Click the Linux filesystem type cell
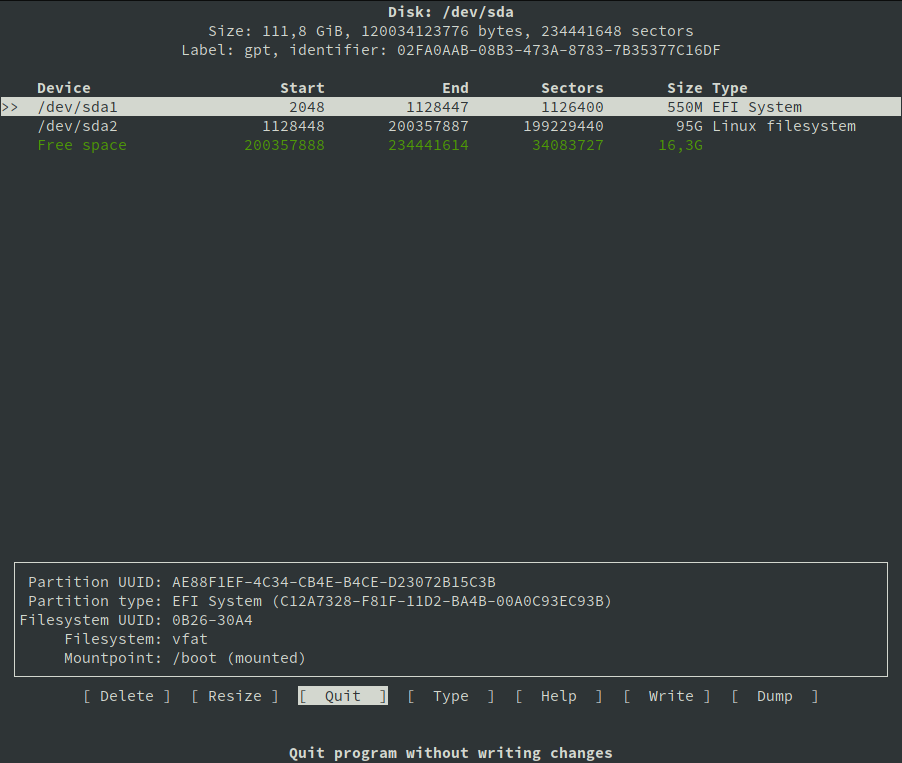 (784, 126)
